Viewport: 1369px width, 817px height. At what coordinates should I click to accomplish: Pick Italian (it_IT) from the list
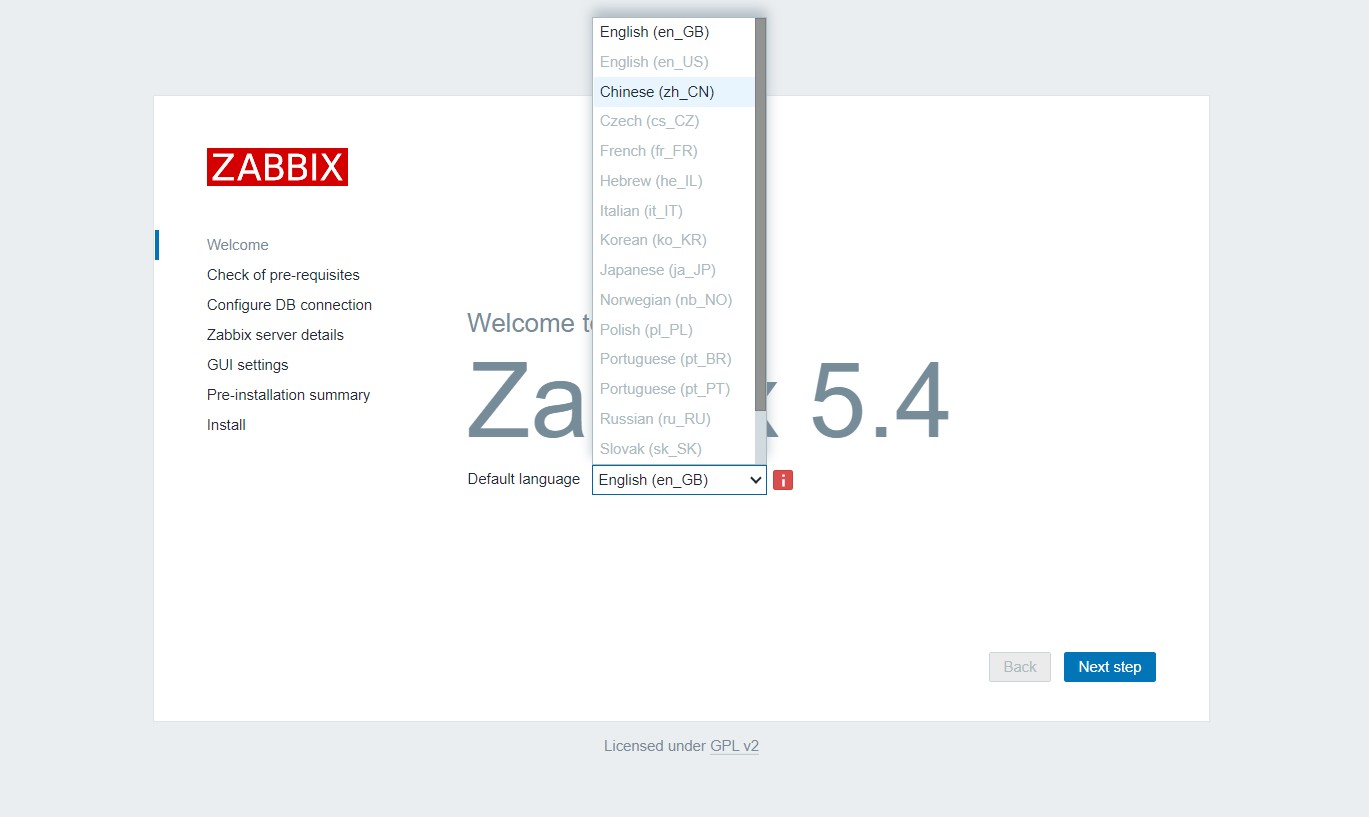(674, 211)
